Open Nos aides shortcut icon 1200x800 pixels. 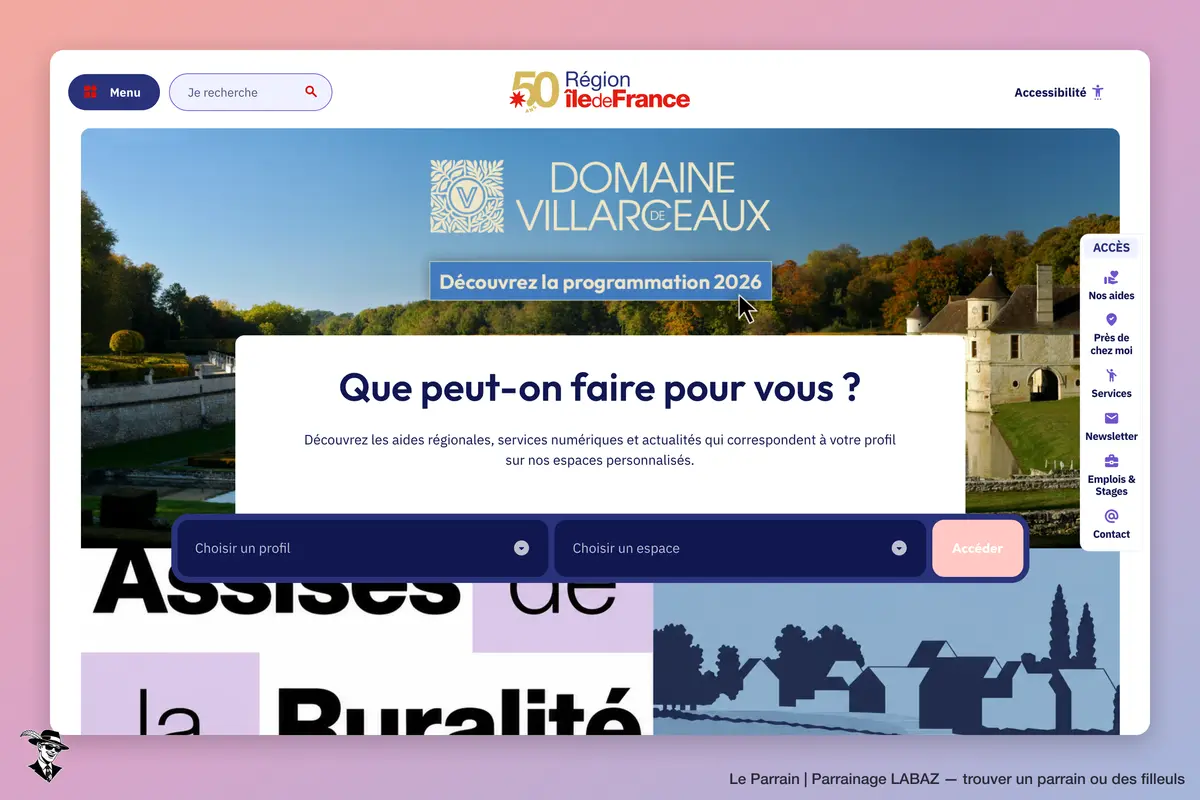point(1111,278)
